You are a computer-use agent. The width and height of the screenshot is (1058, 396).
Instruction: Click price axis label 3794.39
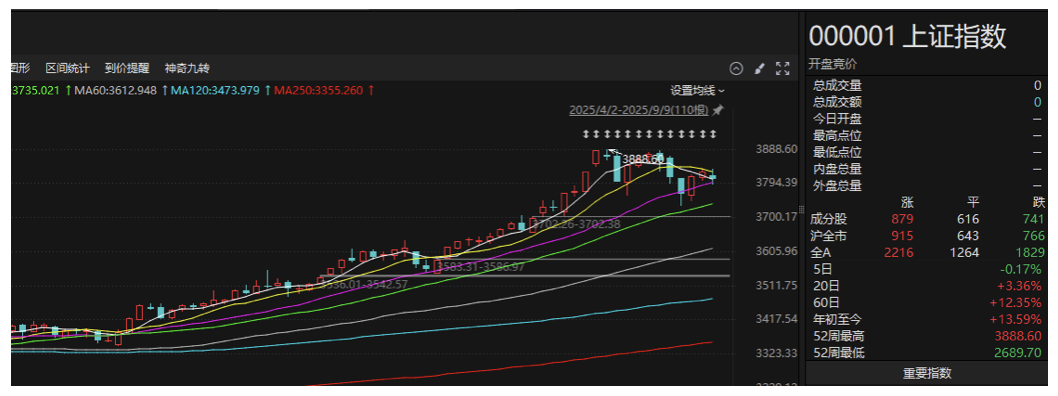click(x=777, y=182)
